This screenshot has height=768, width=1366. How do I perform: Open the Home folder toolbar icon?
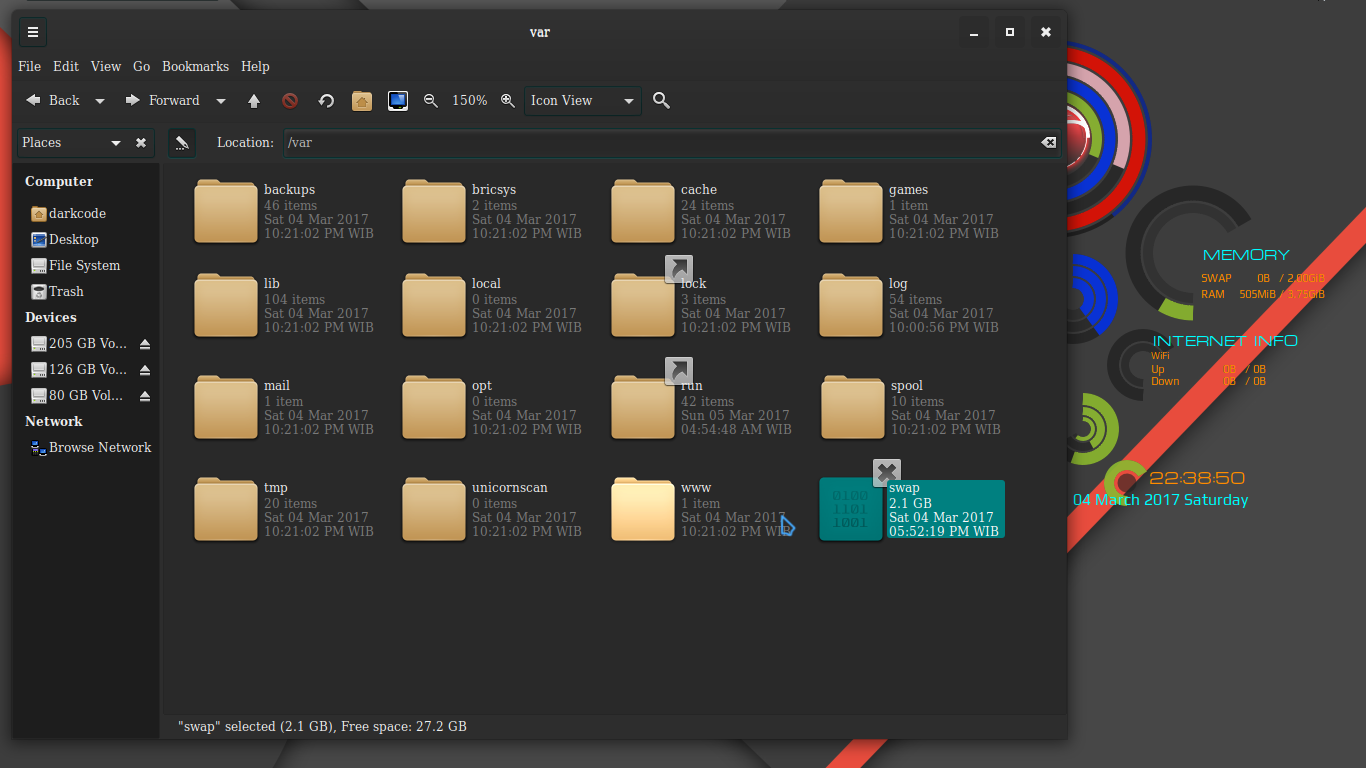[x=362, y=100]
